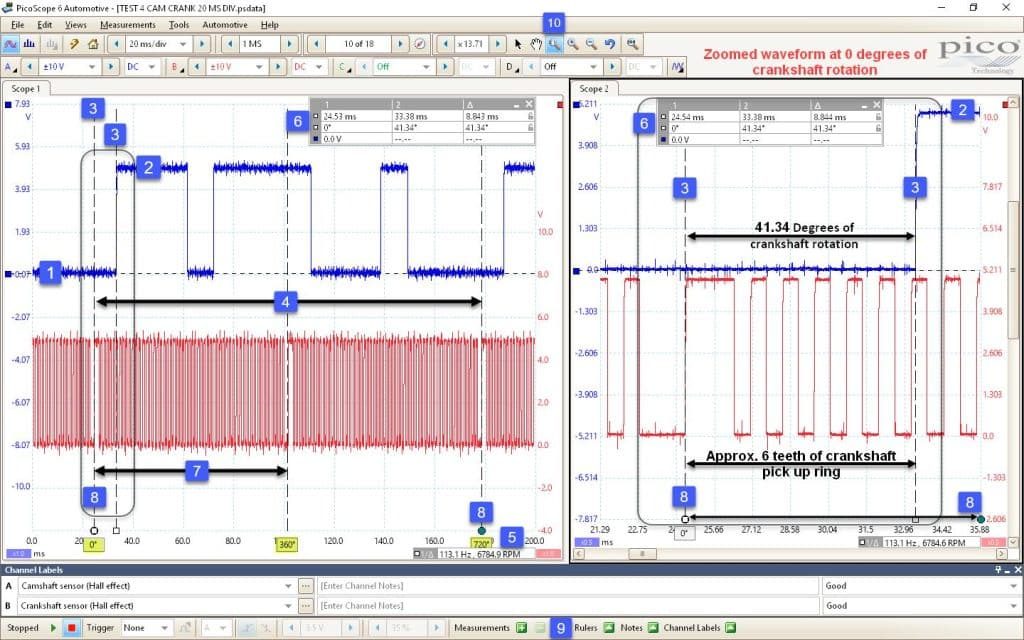Open Channel B options button
The image size is (1024, 640).
click(x=176, y=67)
